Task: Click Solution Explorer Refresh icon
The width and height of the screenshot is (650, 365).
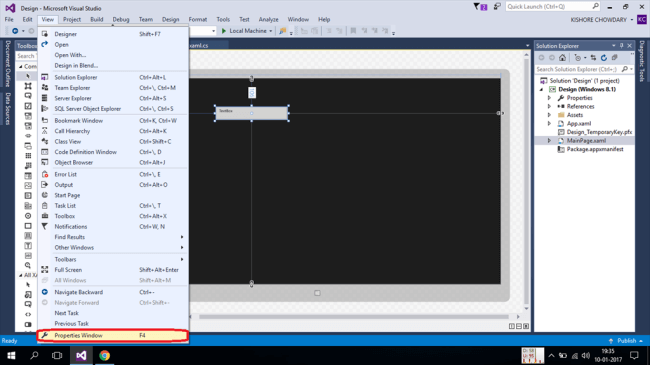Action: pyautogui.click(x=604, y=58)
